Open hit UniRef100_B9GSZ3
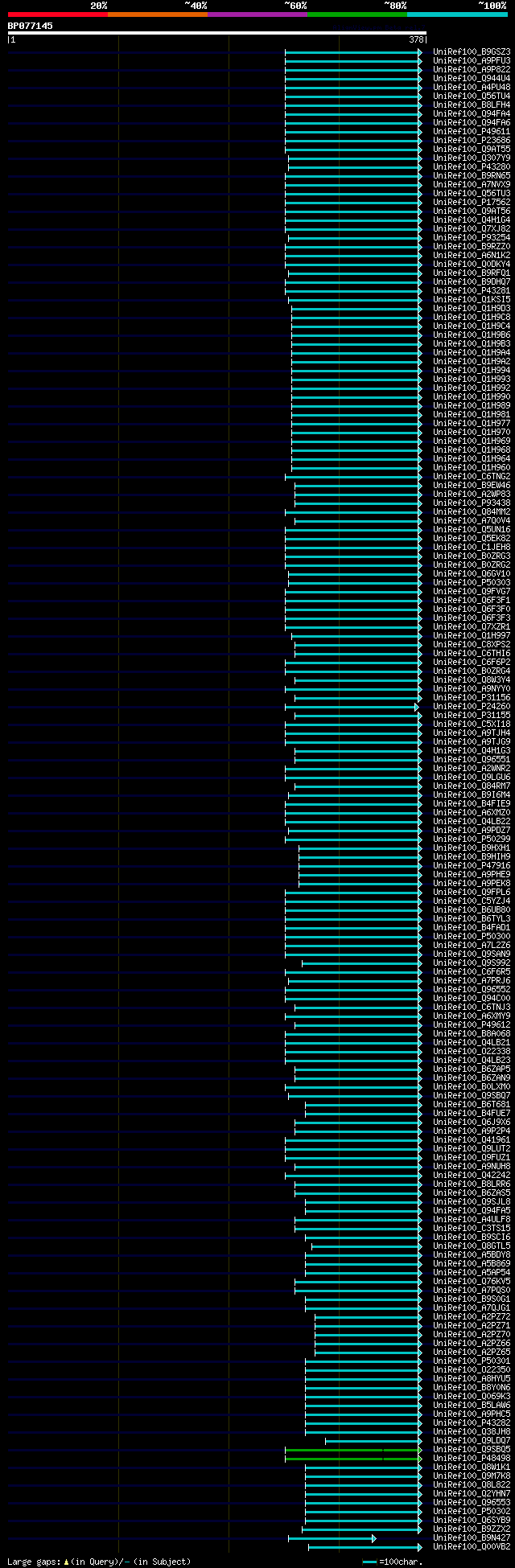This screenshot has height=1568, width=515. click(x=472, y=51)
